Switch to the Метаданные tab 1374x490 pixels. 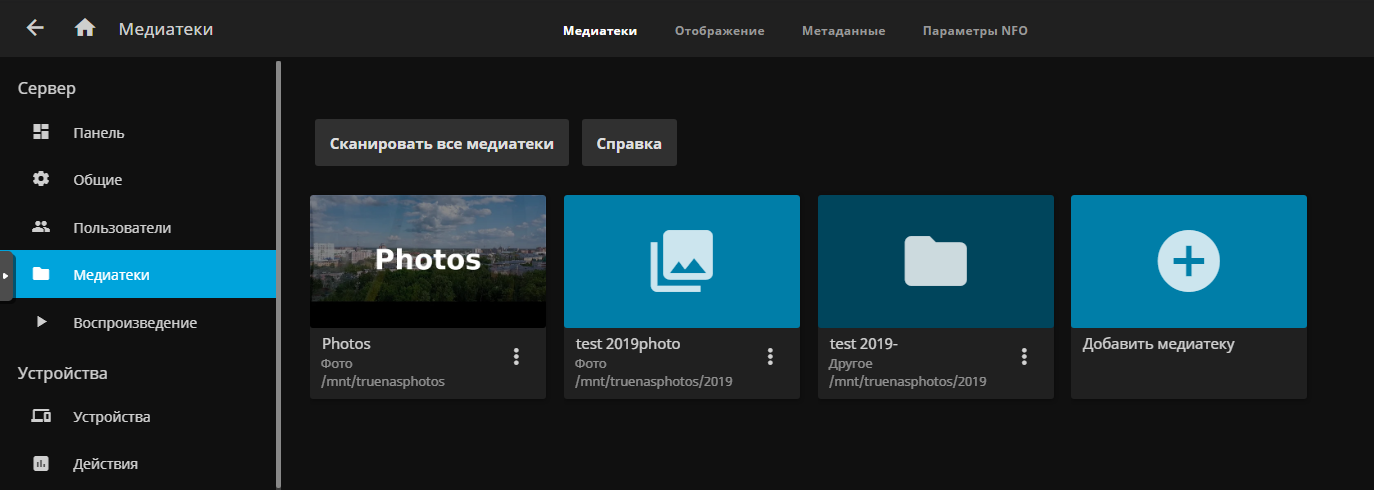coord(843,31)
